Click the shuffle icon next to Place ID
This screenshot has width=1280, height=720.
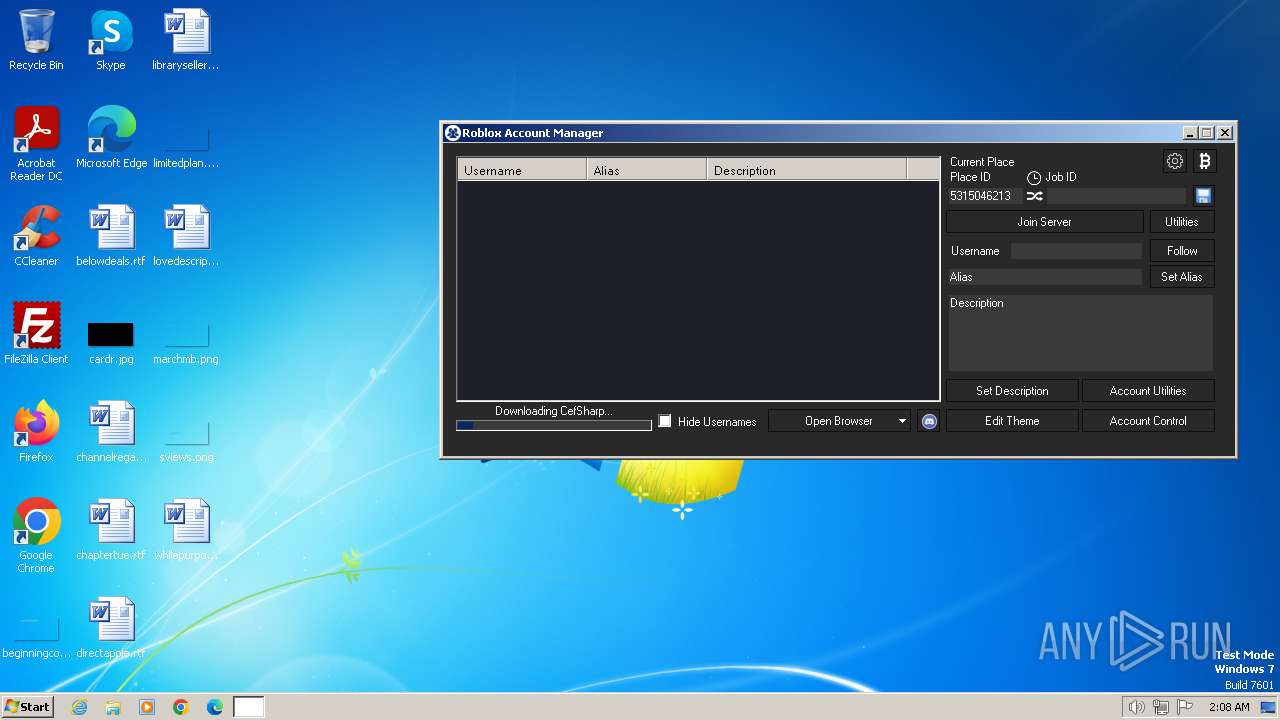coord(1034,196)
